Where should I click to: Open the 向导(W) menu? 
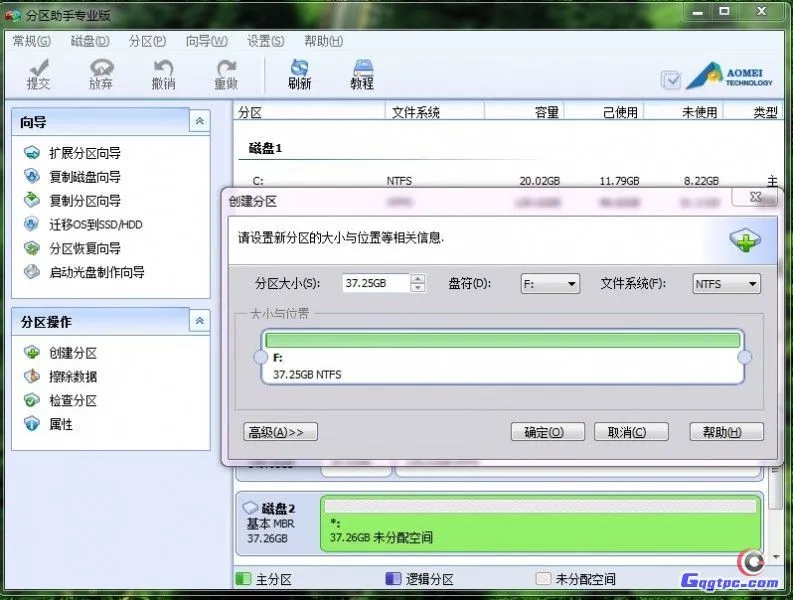(x=206, y=41)
